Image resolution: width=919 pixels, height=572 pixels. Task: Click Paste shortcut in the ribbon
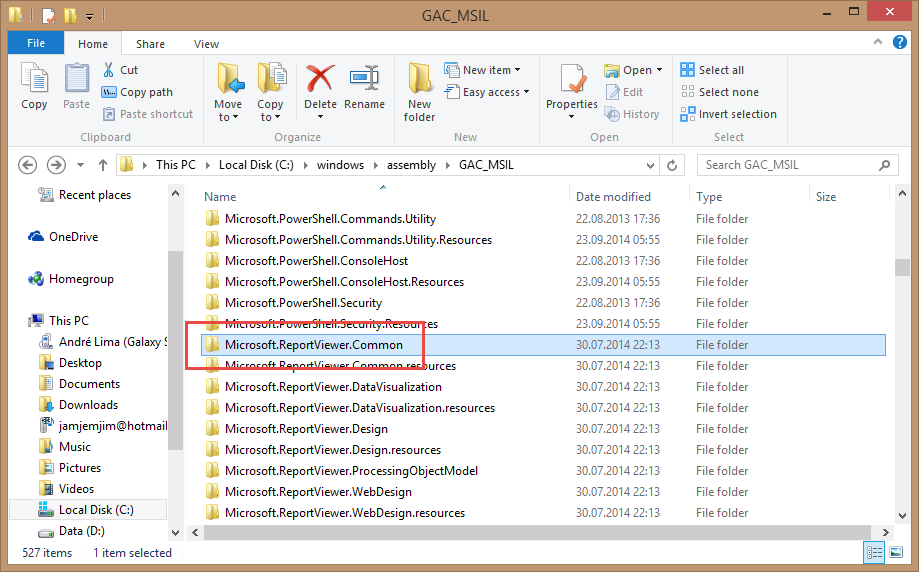[x=147, y=114]
